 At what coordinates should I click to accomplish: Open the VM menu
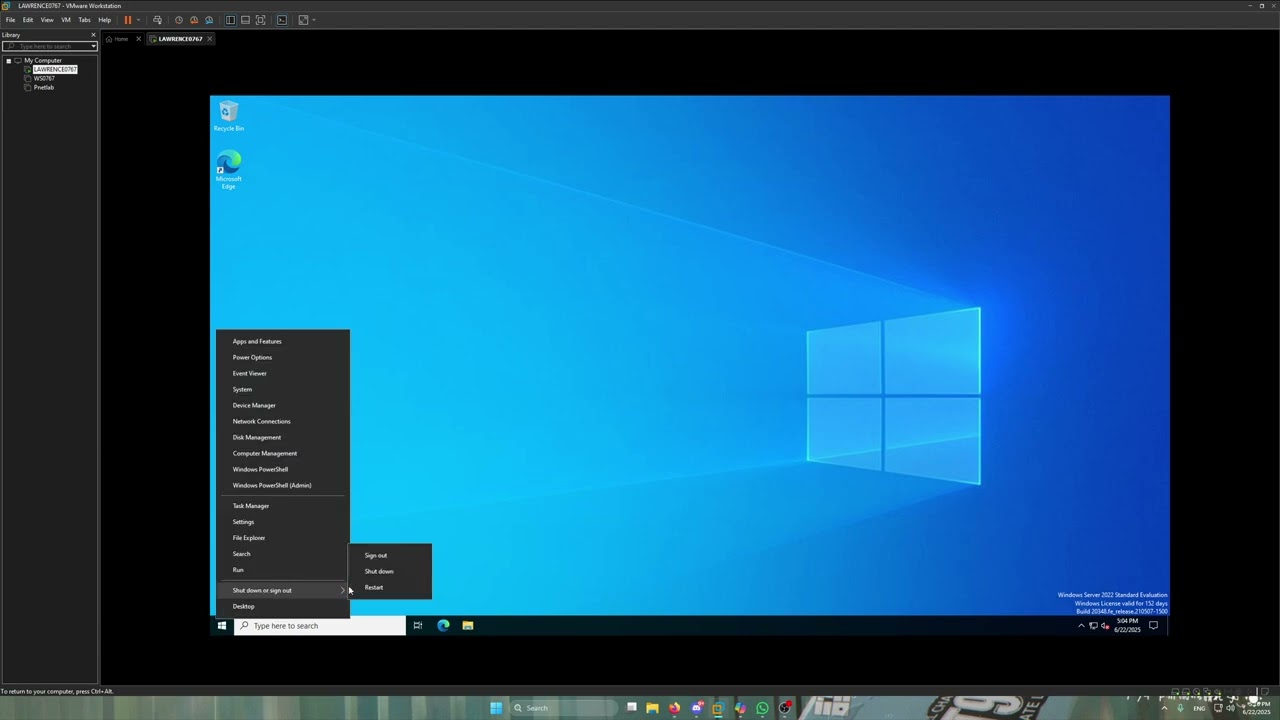pos(66,20)
